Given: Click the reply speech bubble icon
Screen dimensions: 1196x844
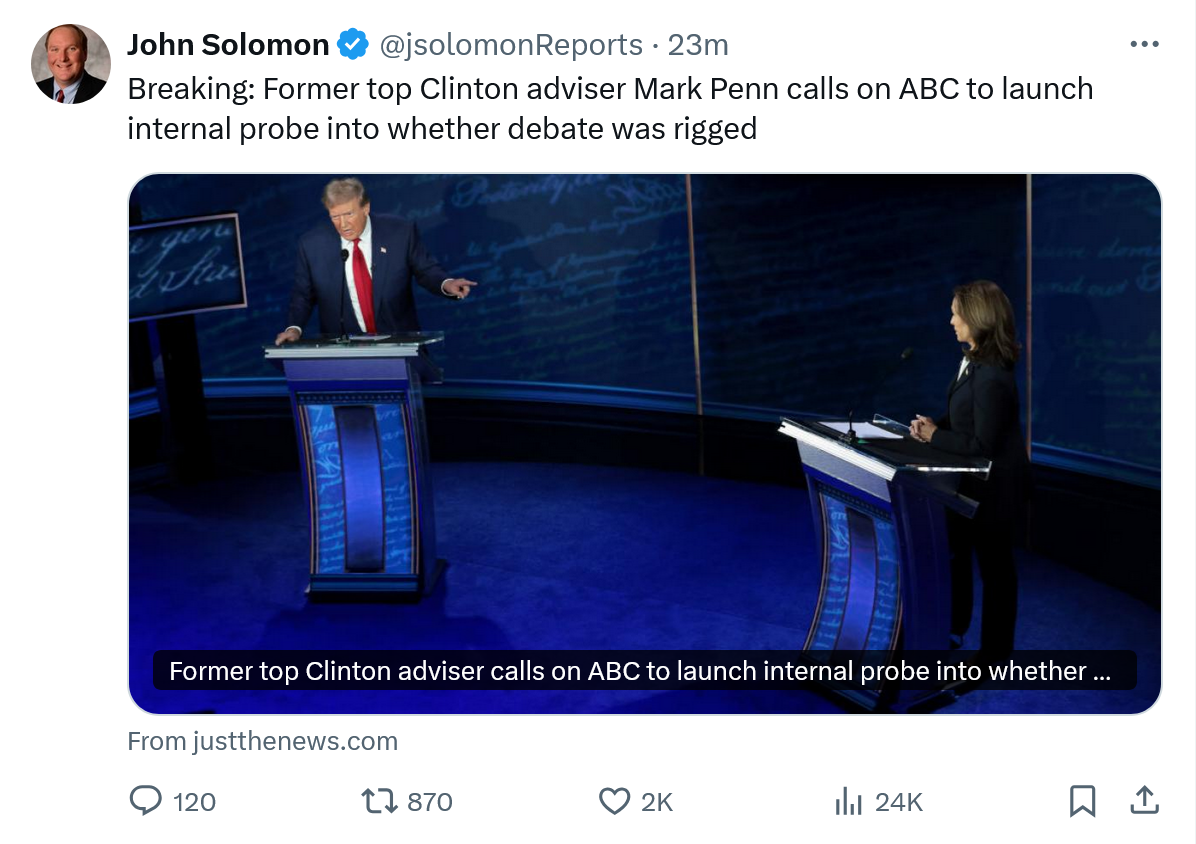Looking at the screenshot, I should pos(146,800).
